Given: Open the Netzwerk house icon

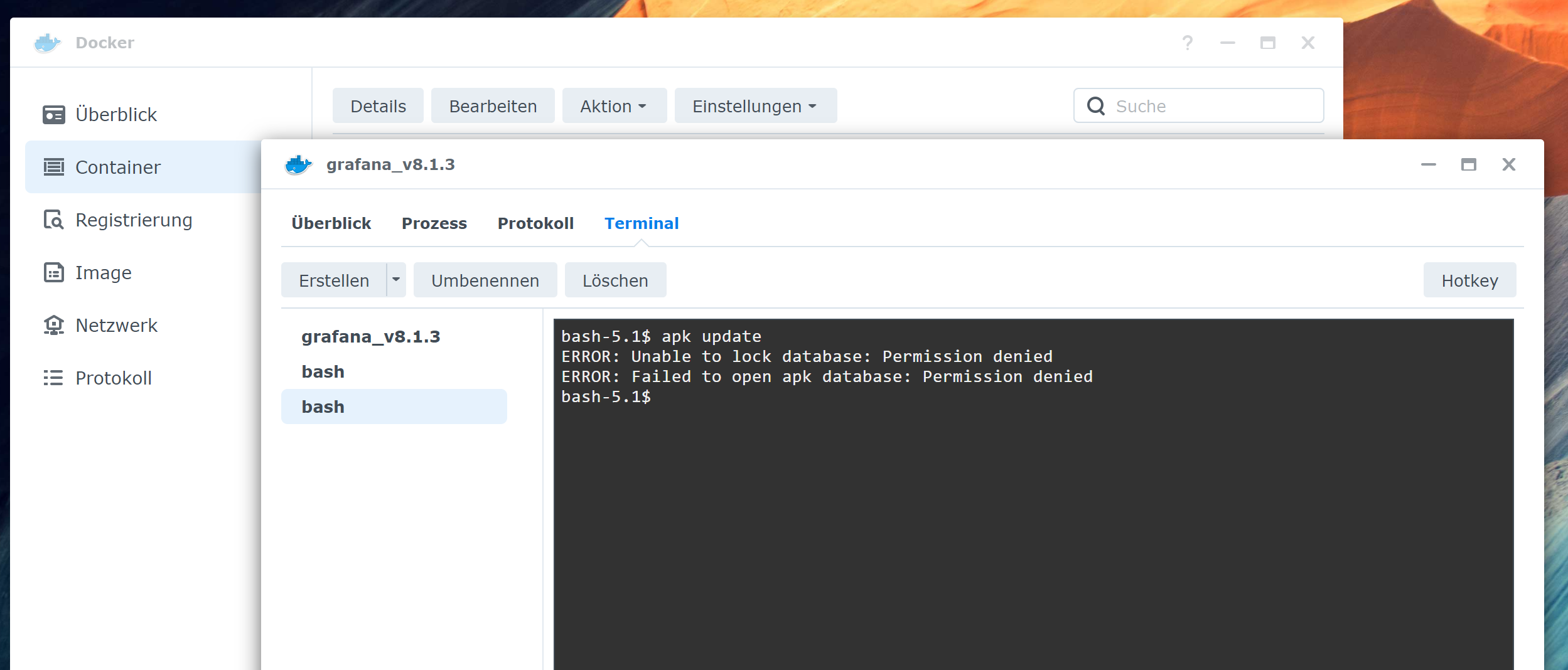Looking at the screenshot, I should click(54, 326).
